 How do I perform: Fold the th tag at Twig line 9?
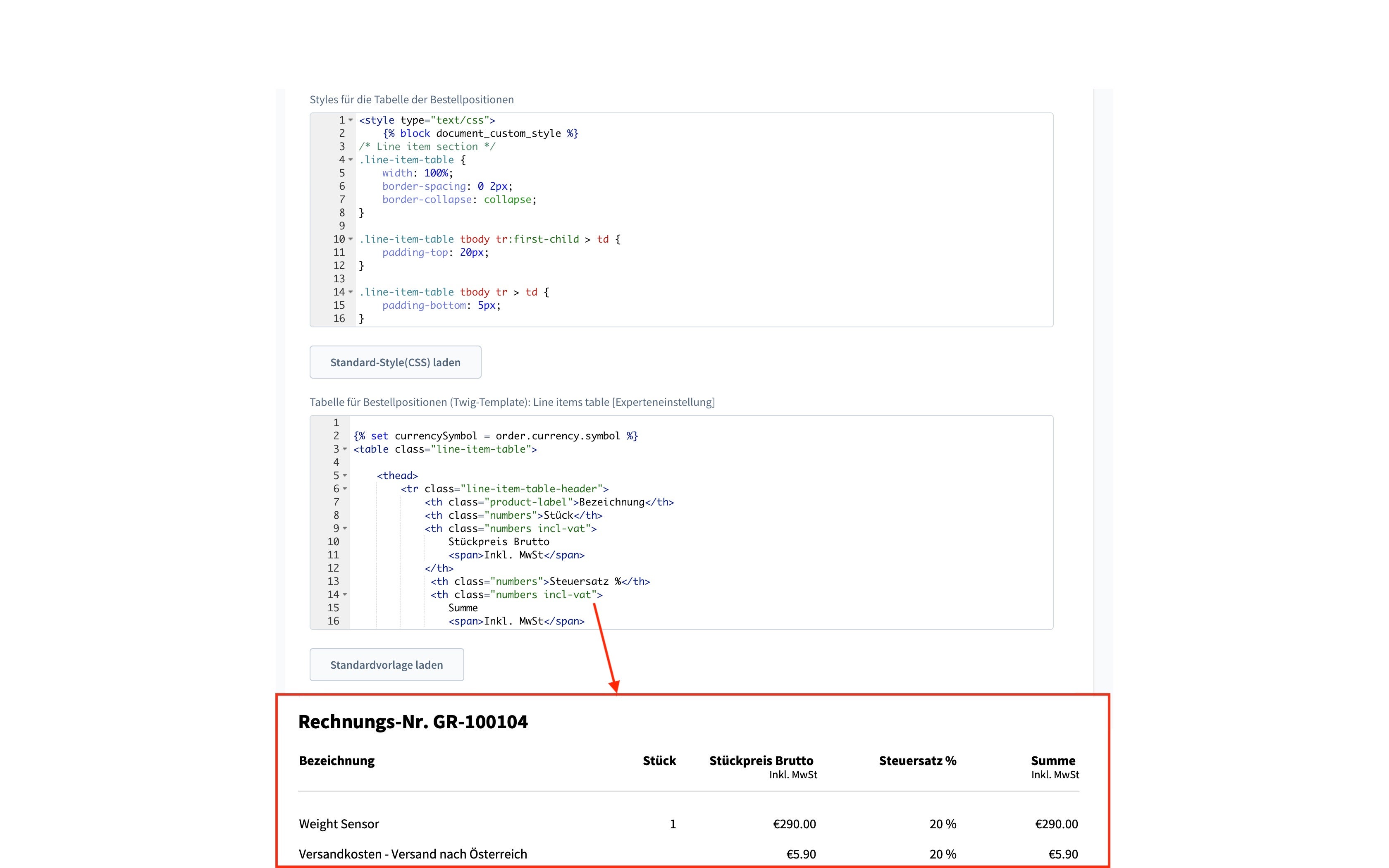pyautogui.click(x=345, y=528)
